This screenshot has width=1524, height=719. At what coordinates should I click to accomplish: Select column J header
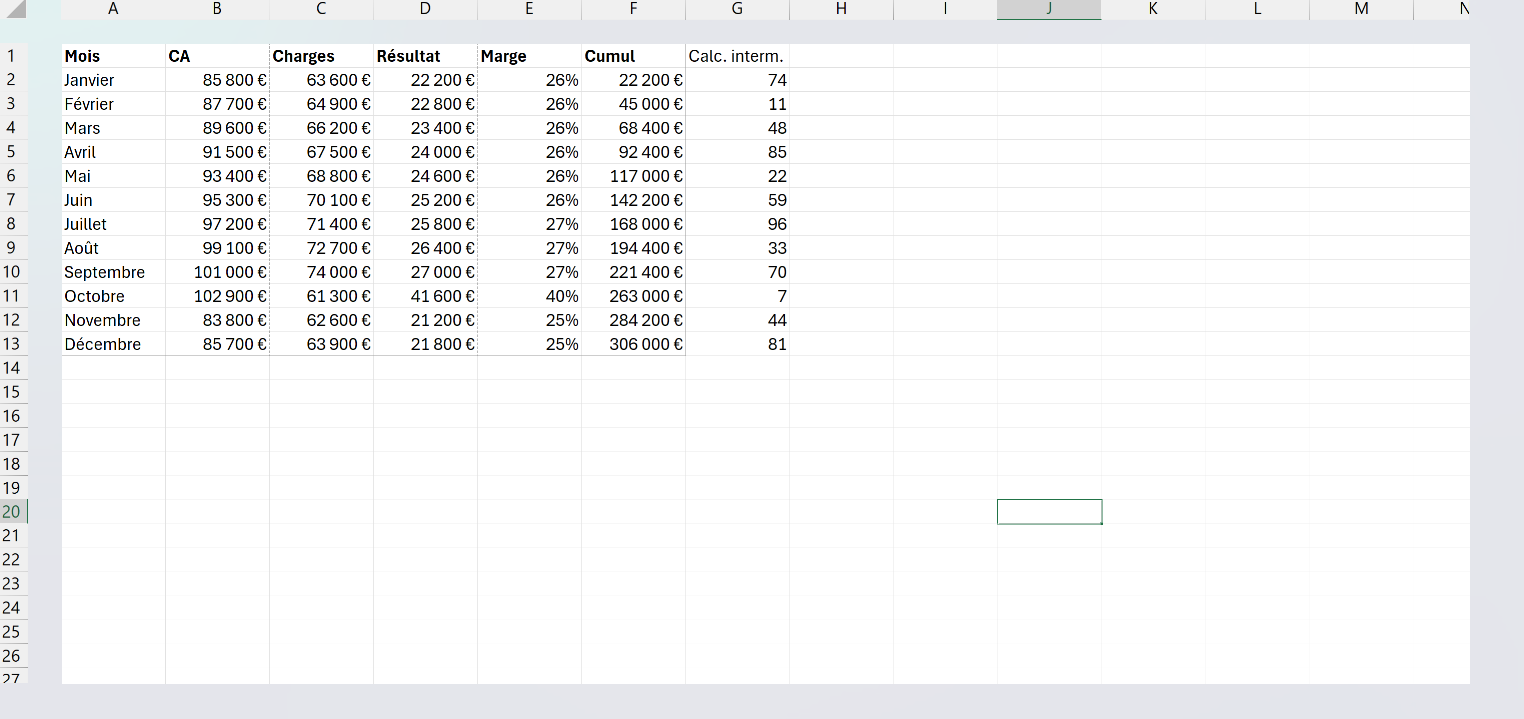tap(1049, 9)
